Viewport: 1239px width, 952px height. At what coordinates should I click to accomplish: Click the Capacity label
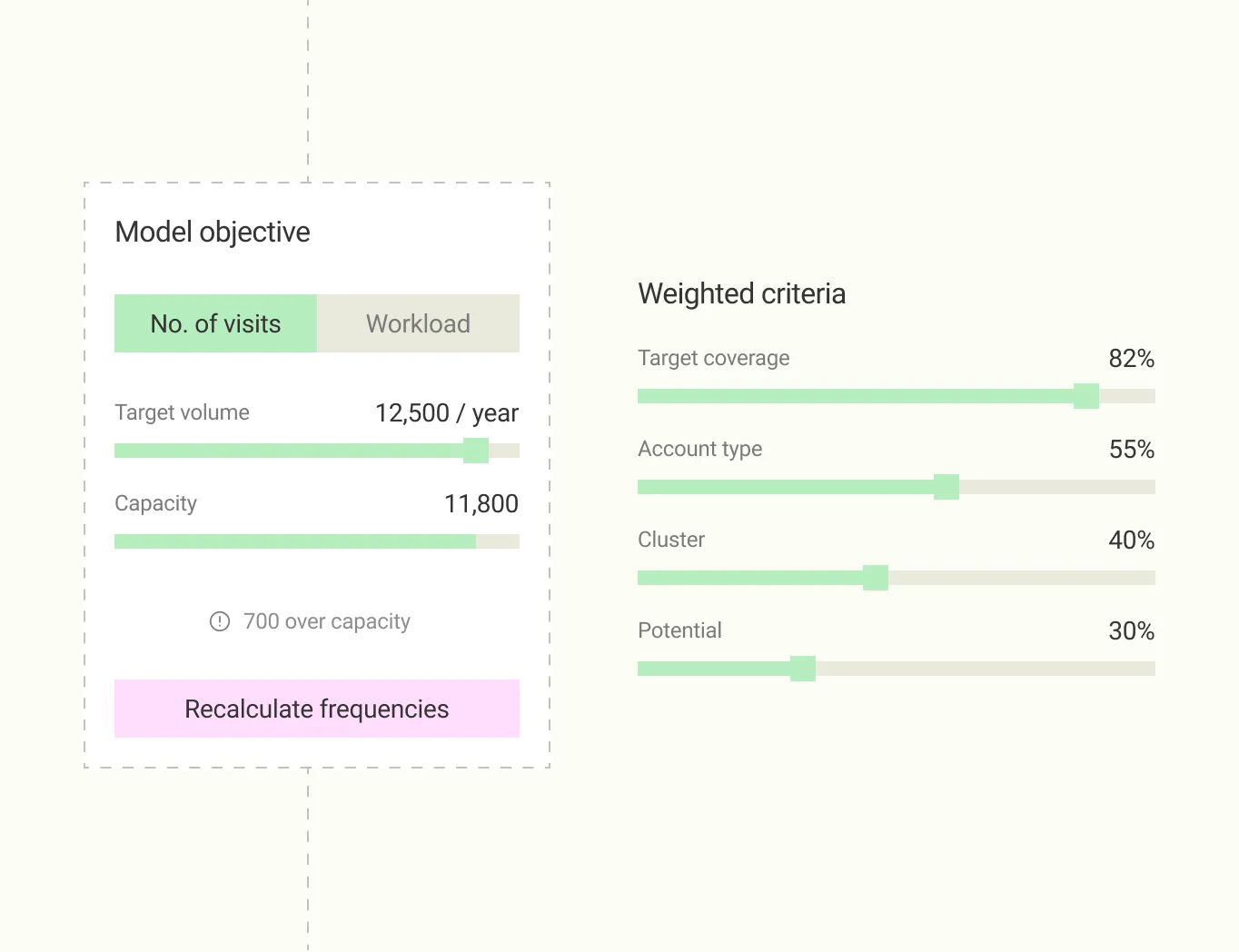click(x=155, y=504)
